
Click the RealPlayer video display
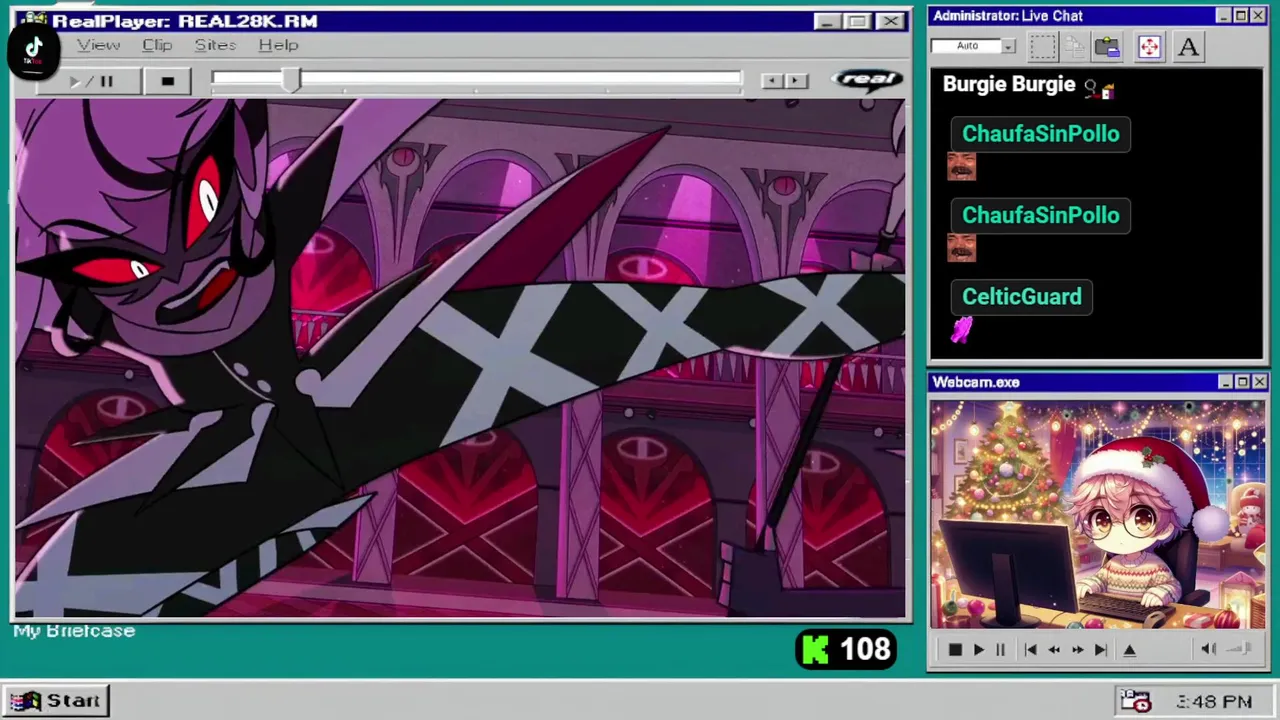460,358
